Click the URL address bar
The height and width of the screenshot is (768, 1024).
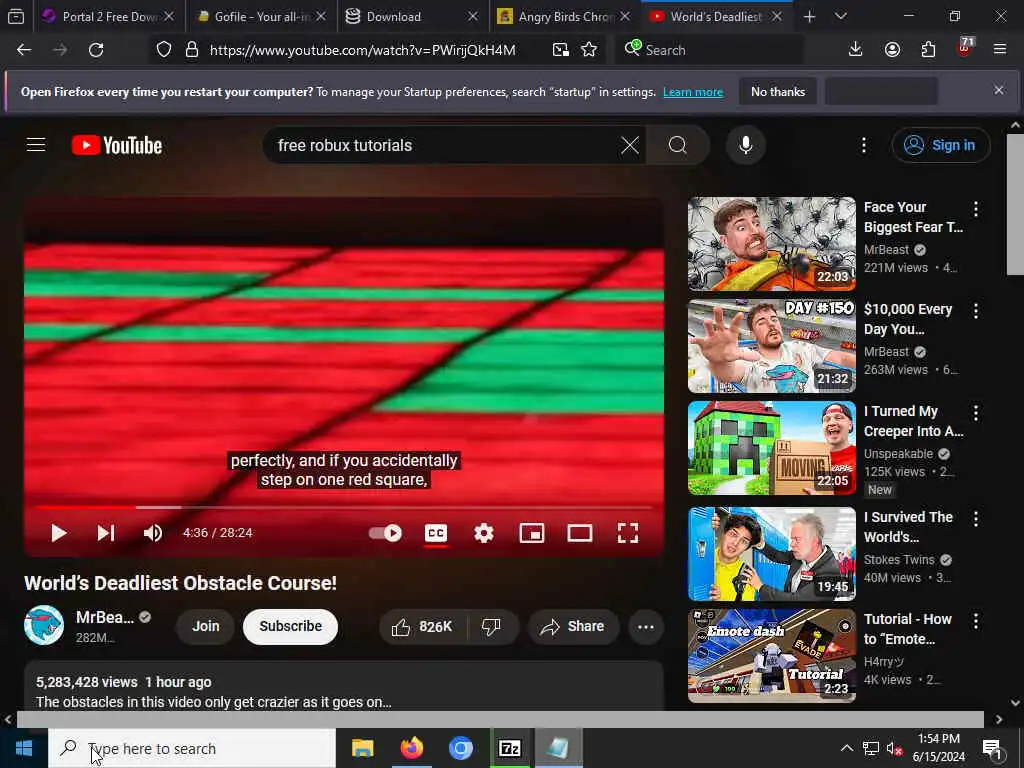coord(362,50)
